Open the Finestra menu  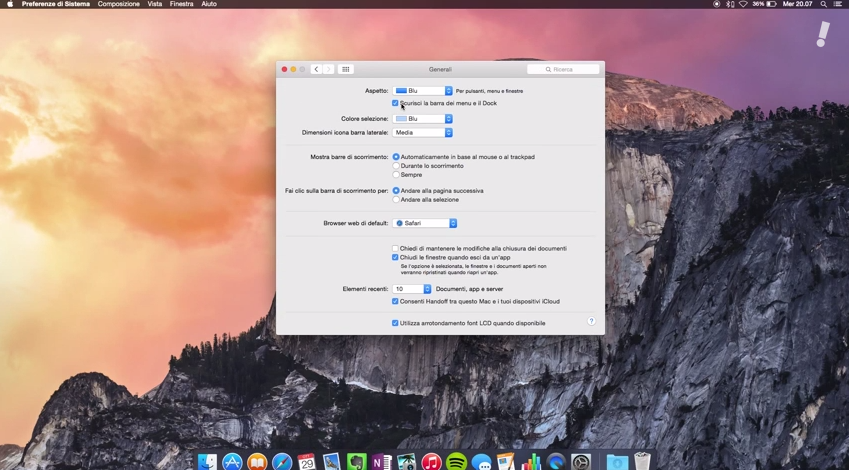pos(181,4)
